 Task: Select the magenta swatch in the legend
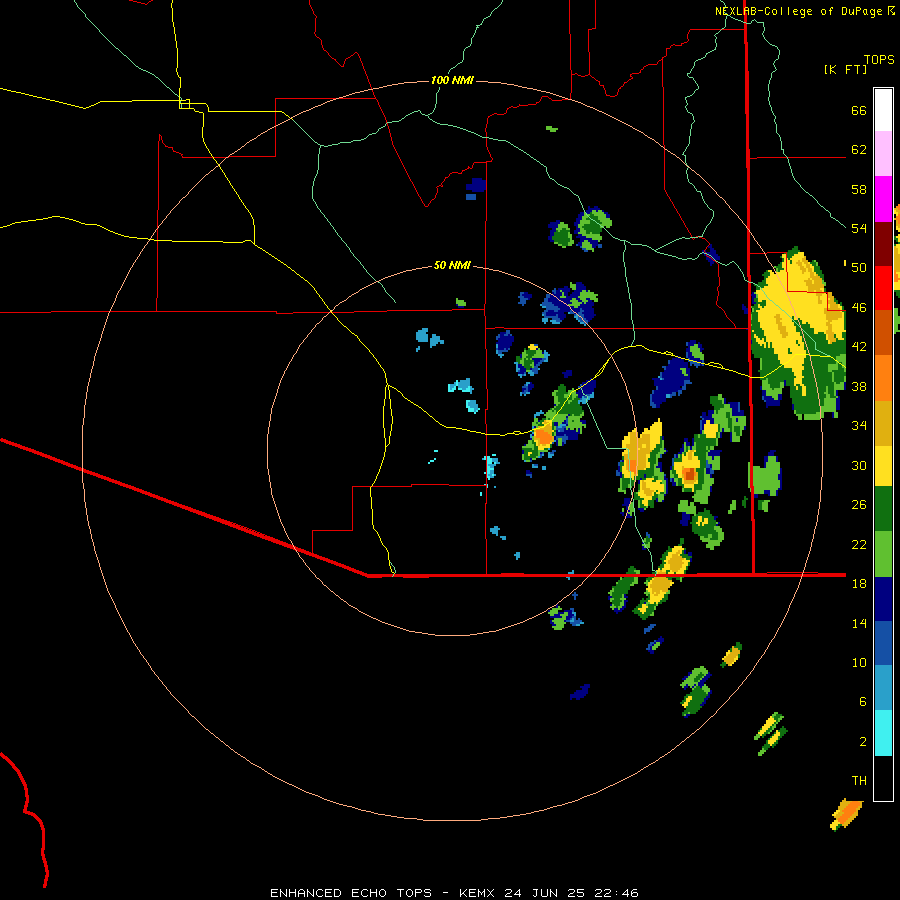point(883,199)
